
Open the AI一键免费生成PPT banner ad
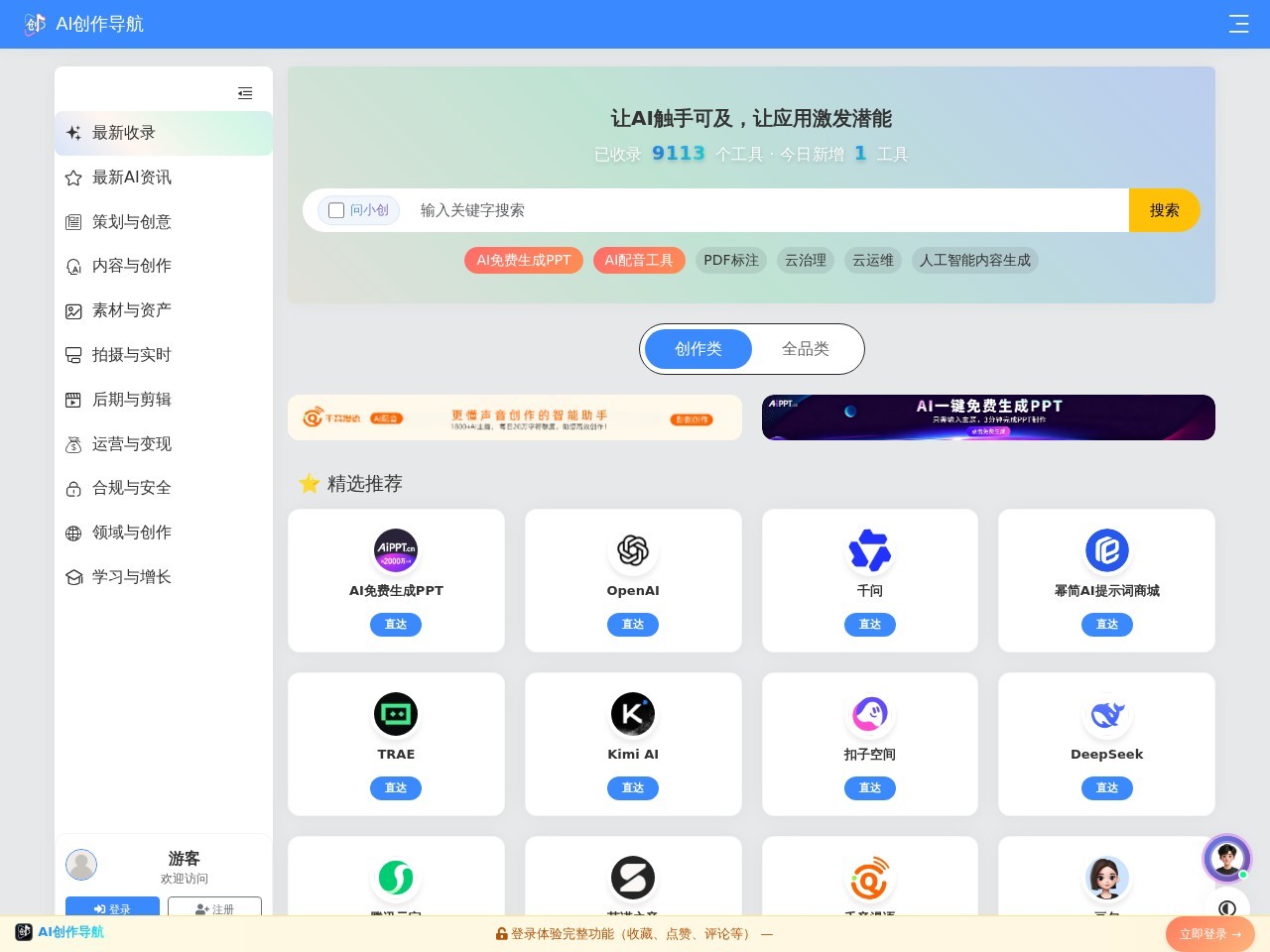point(988,417)
